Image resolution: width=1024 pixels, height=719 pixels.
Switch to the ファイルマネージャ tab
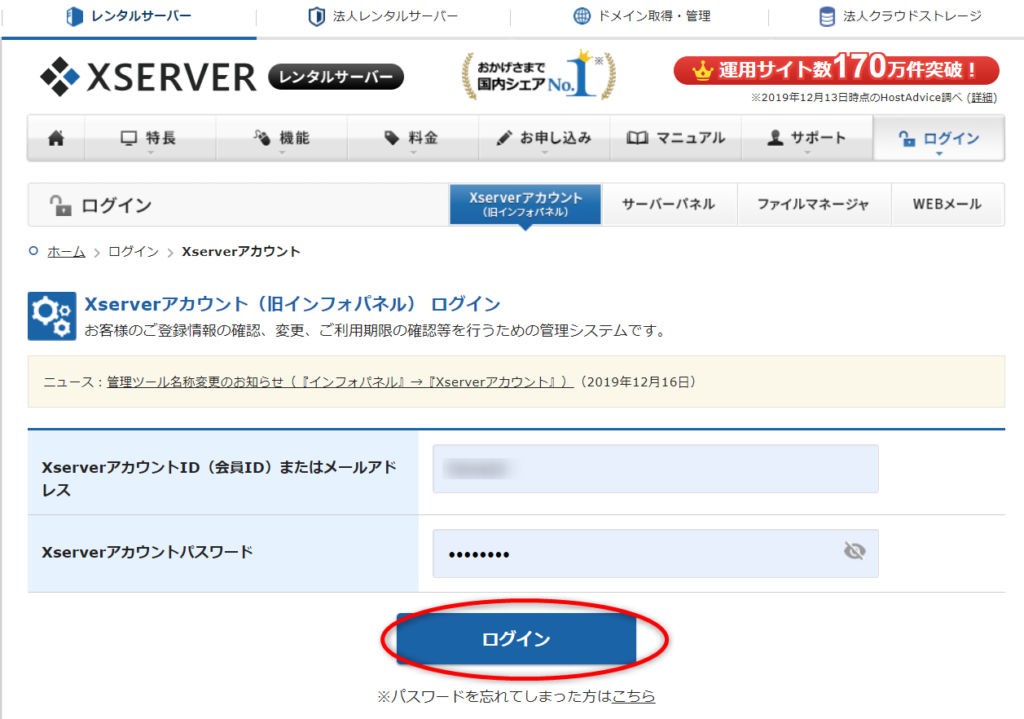813,204
